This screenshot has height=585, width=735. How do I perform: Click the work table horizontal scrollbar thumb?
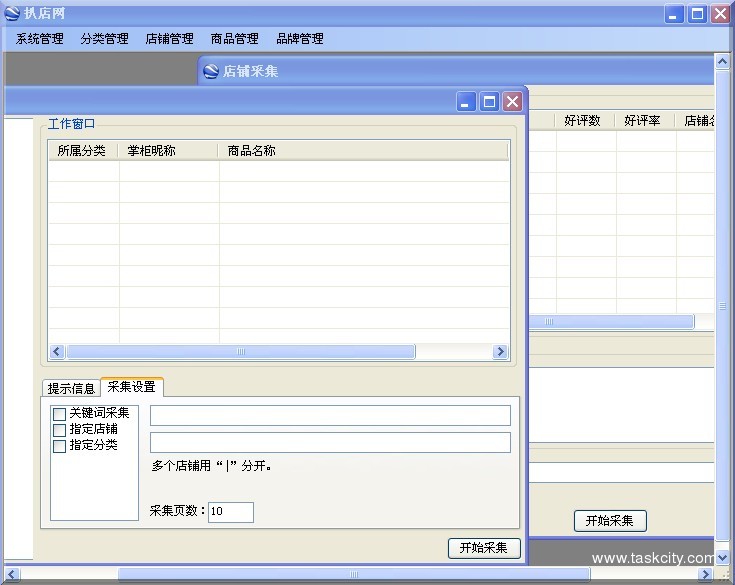pyautogui.click(x=241, y=352)
